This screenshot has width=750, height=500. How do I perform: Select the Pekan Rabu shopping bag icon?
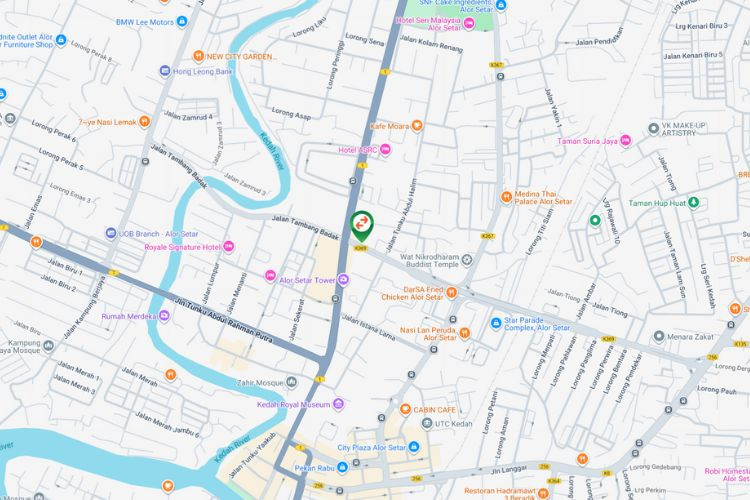coord(342,467)
